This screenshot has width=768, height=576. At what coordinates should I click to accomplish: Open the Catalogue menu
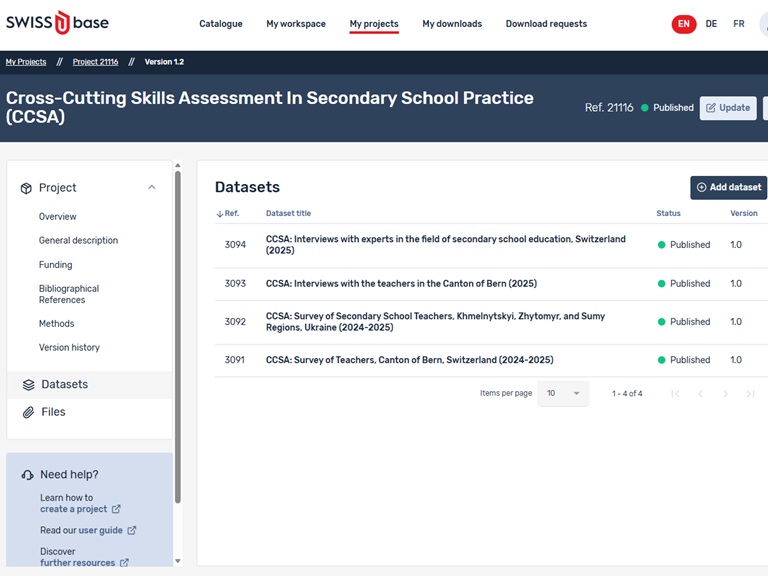(220, 24)
